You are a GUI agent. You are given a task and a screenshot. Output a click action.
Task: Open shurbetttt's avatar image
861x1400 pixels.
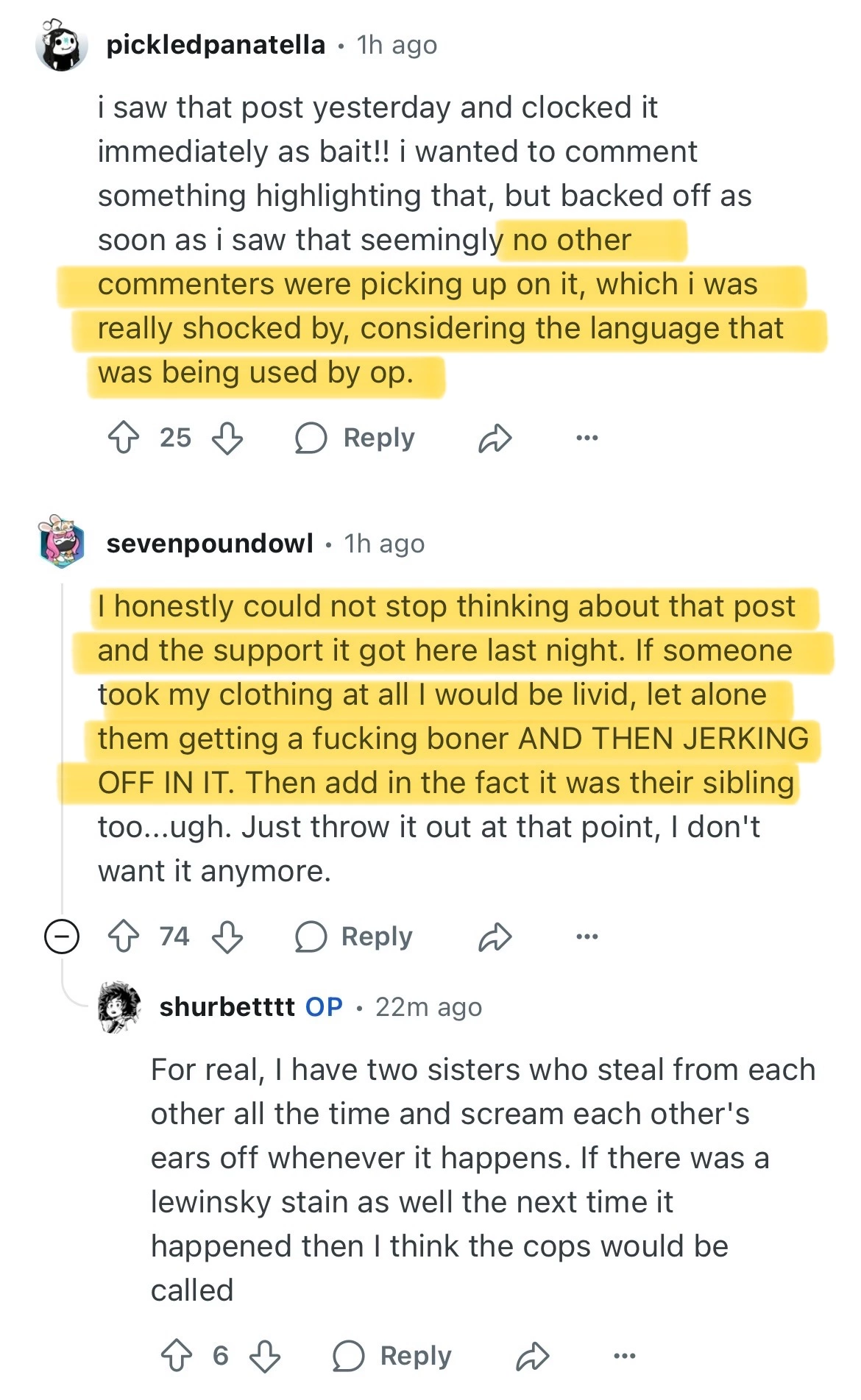119,1006
